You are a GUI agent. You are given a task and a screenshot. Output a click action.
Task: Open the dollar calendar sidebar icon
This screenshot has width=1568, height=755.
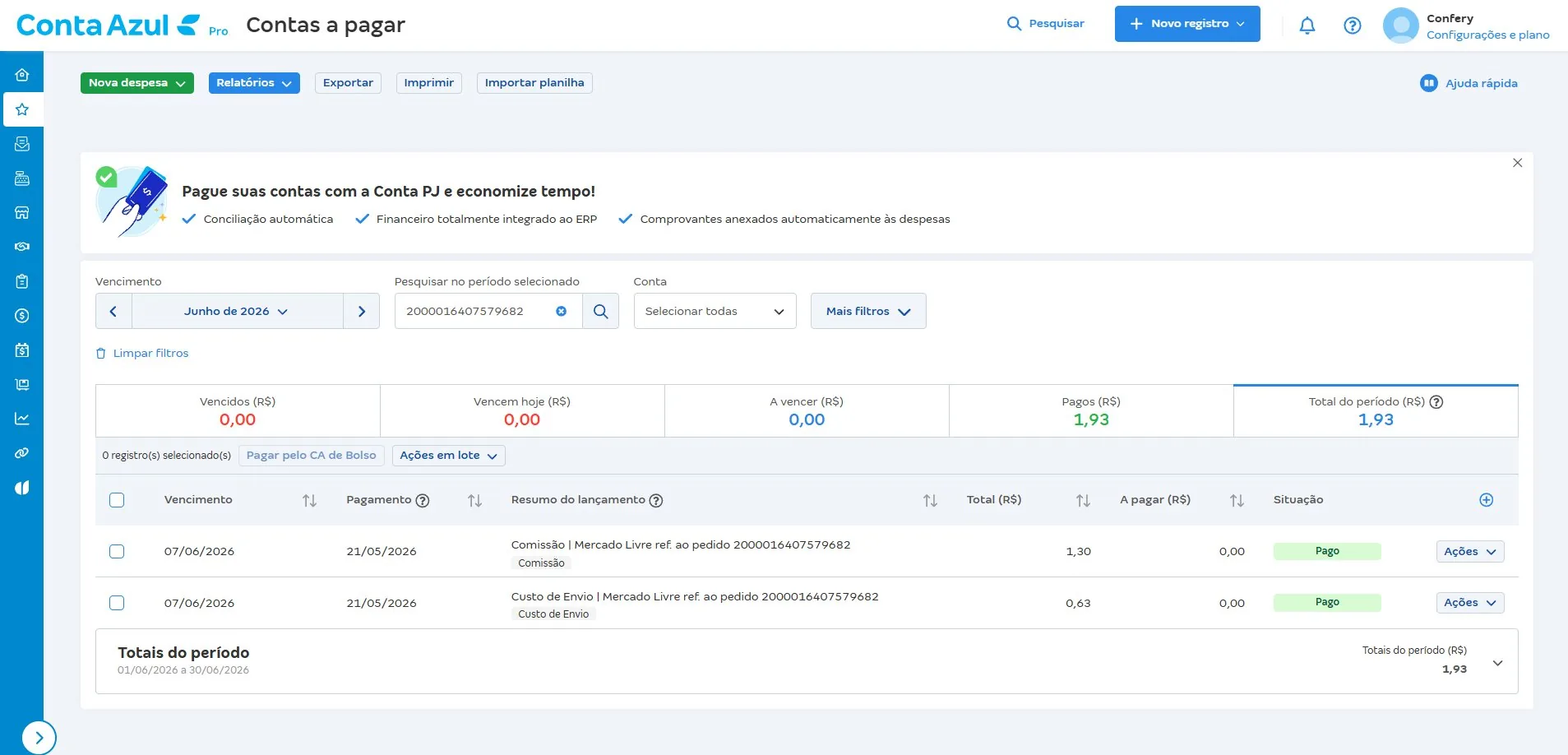click(x=22, y=350)
